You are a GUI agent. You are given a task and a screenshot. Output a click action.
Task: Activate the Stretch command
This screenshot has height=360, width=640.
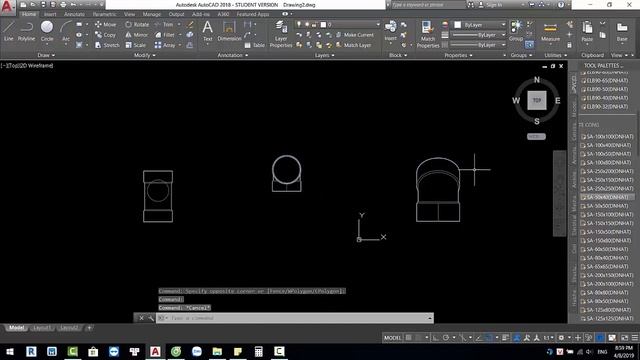(x=107, y=45)
